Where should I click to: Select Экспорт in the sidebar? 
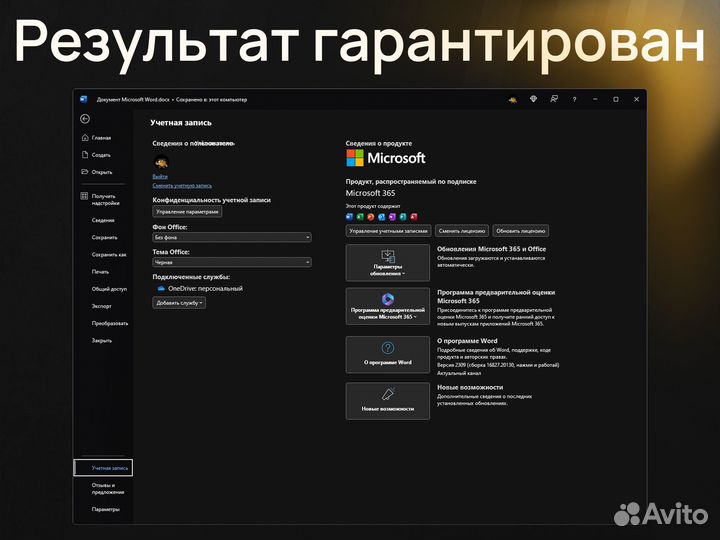[x=101, y=306]
